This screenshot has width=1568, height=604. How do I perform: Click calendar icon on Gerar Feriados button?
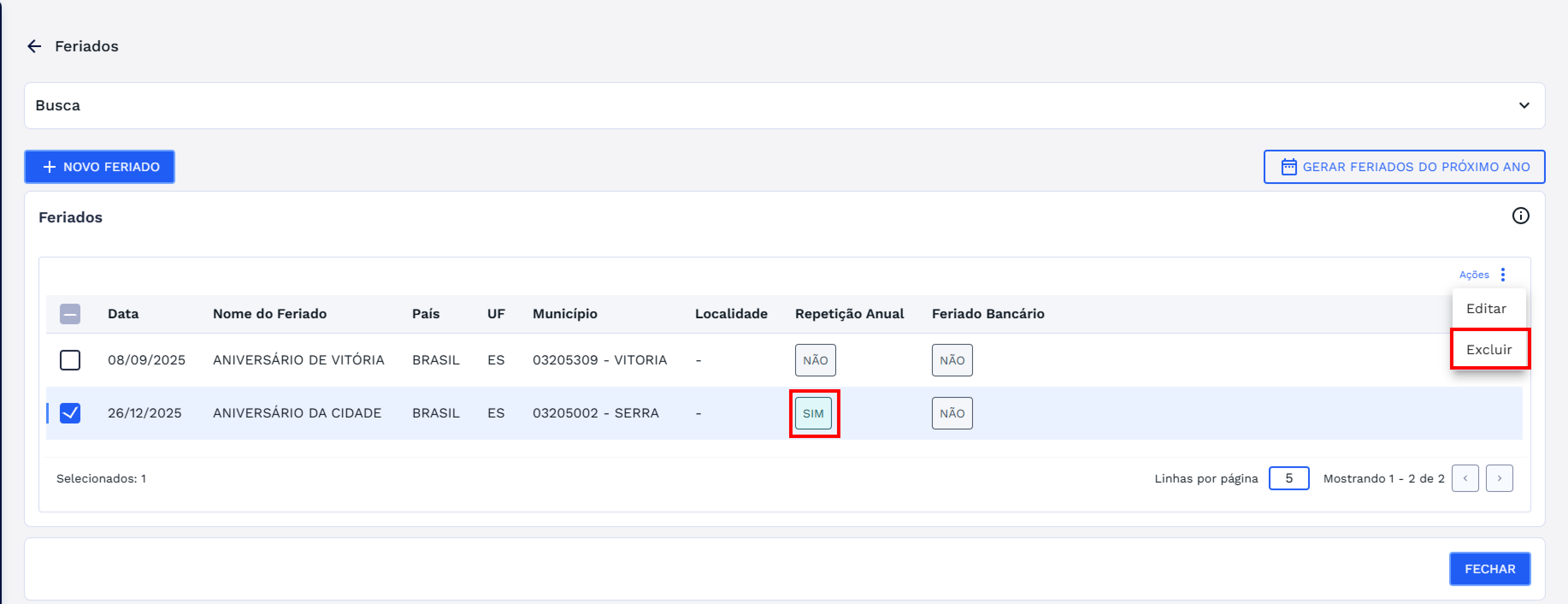(x=1288, y=167)
